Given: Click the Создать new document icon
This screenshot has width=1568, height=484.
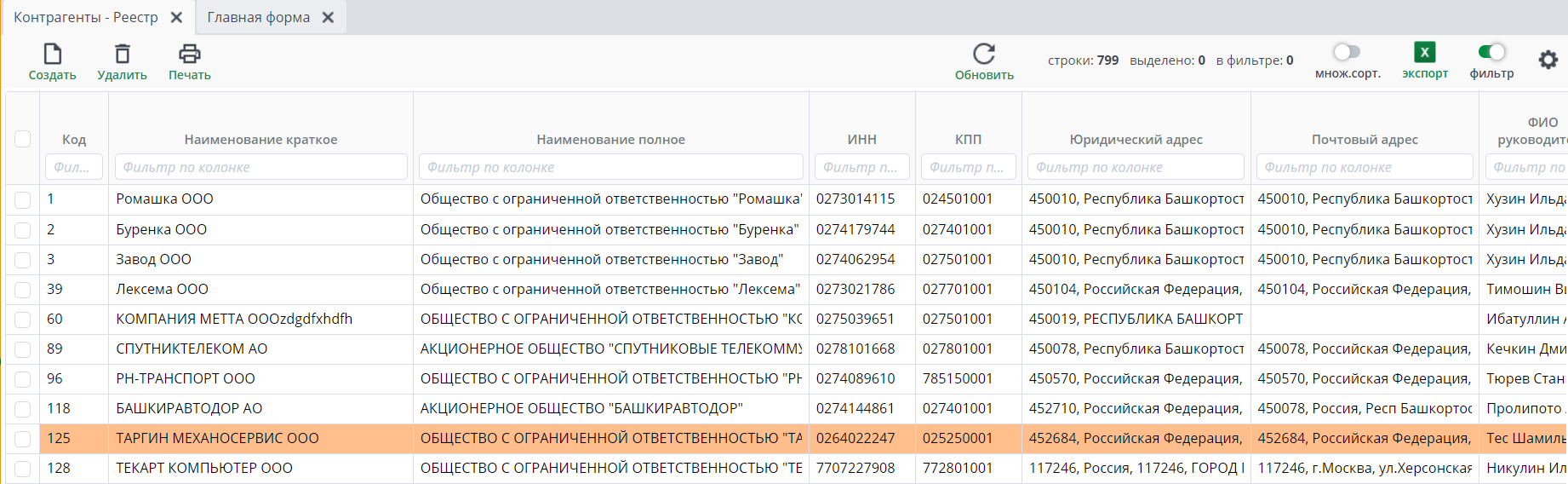Looking at the screenshot, I should click(53, 55).
